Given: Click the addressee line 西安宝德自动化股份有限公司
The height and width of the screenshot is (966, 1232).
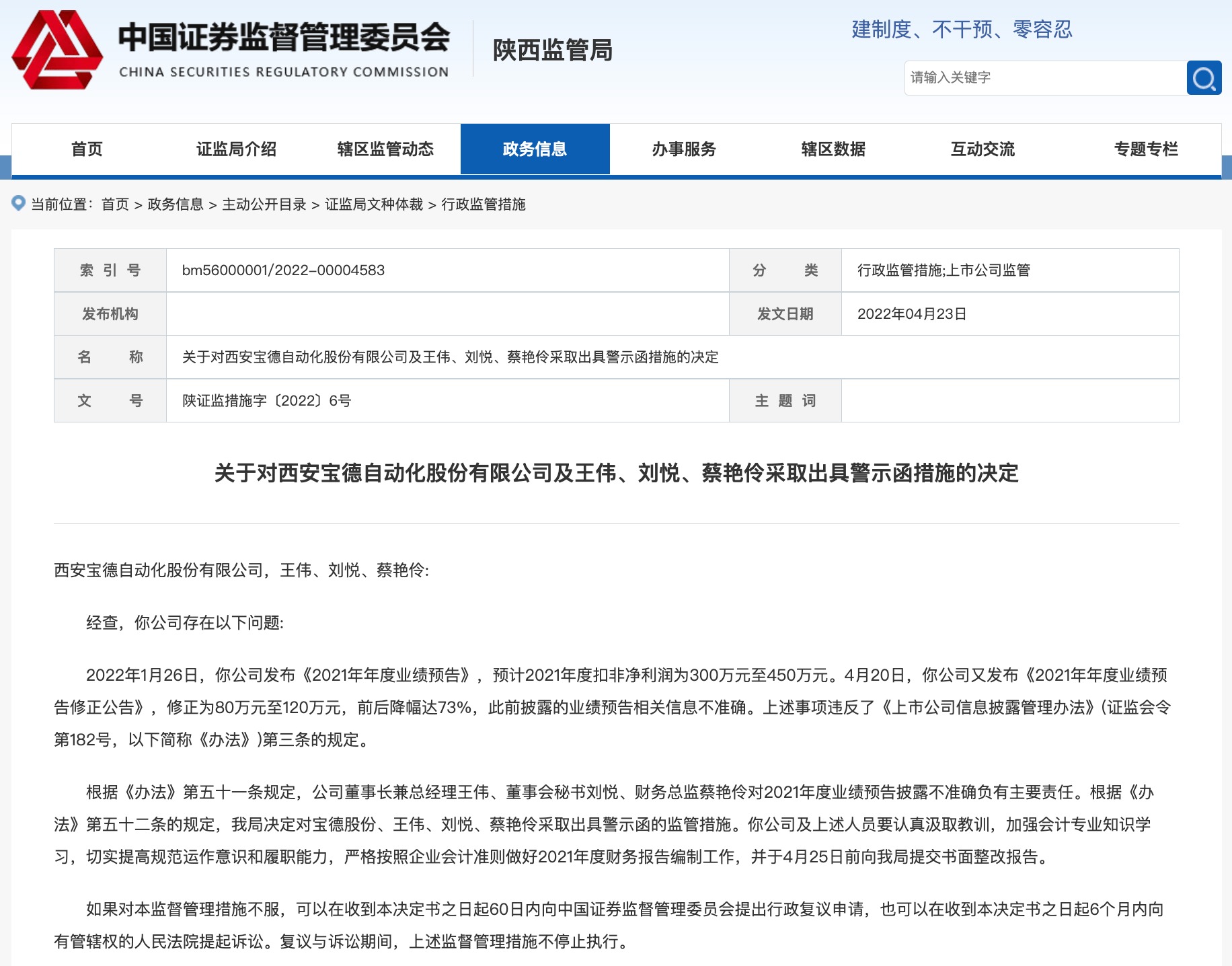Looking at the screenshot, I should (241, 570).
